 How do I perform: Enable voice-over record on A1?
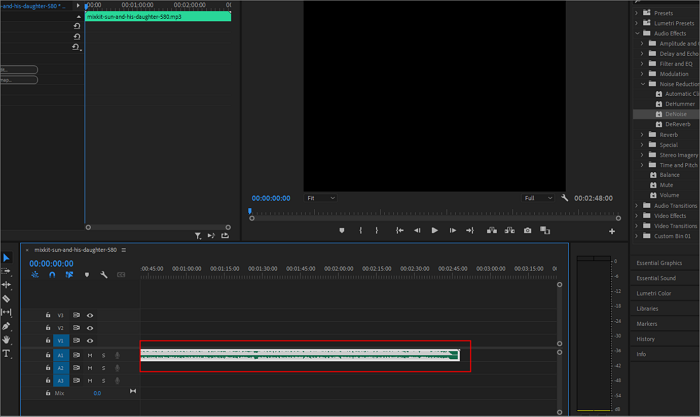click(117, 355)
